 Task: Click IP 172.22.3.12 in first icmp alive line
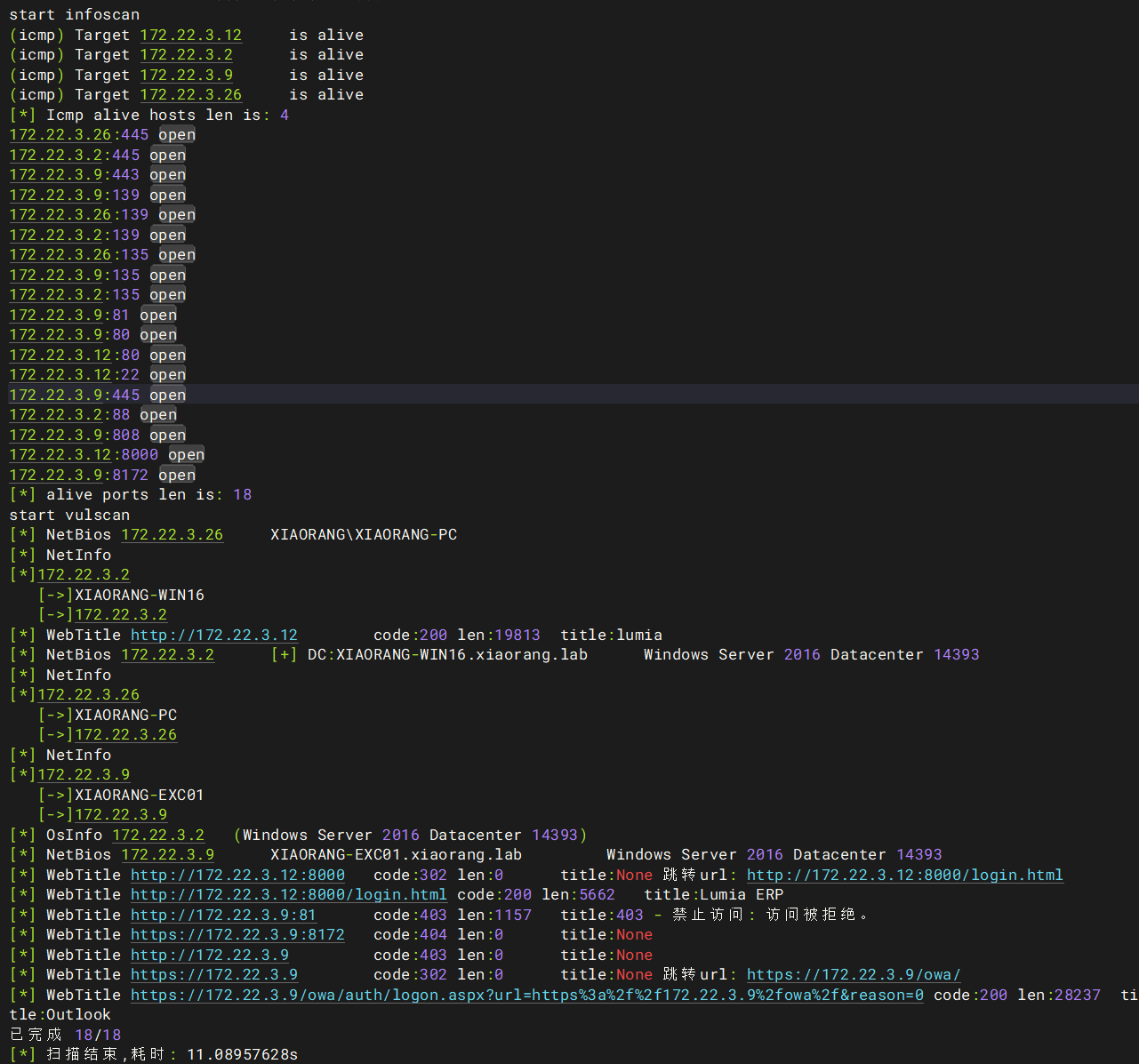coord(190,35)
